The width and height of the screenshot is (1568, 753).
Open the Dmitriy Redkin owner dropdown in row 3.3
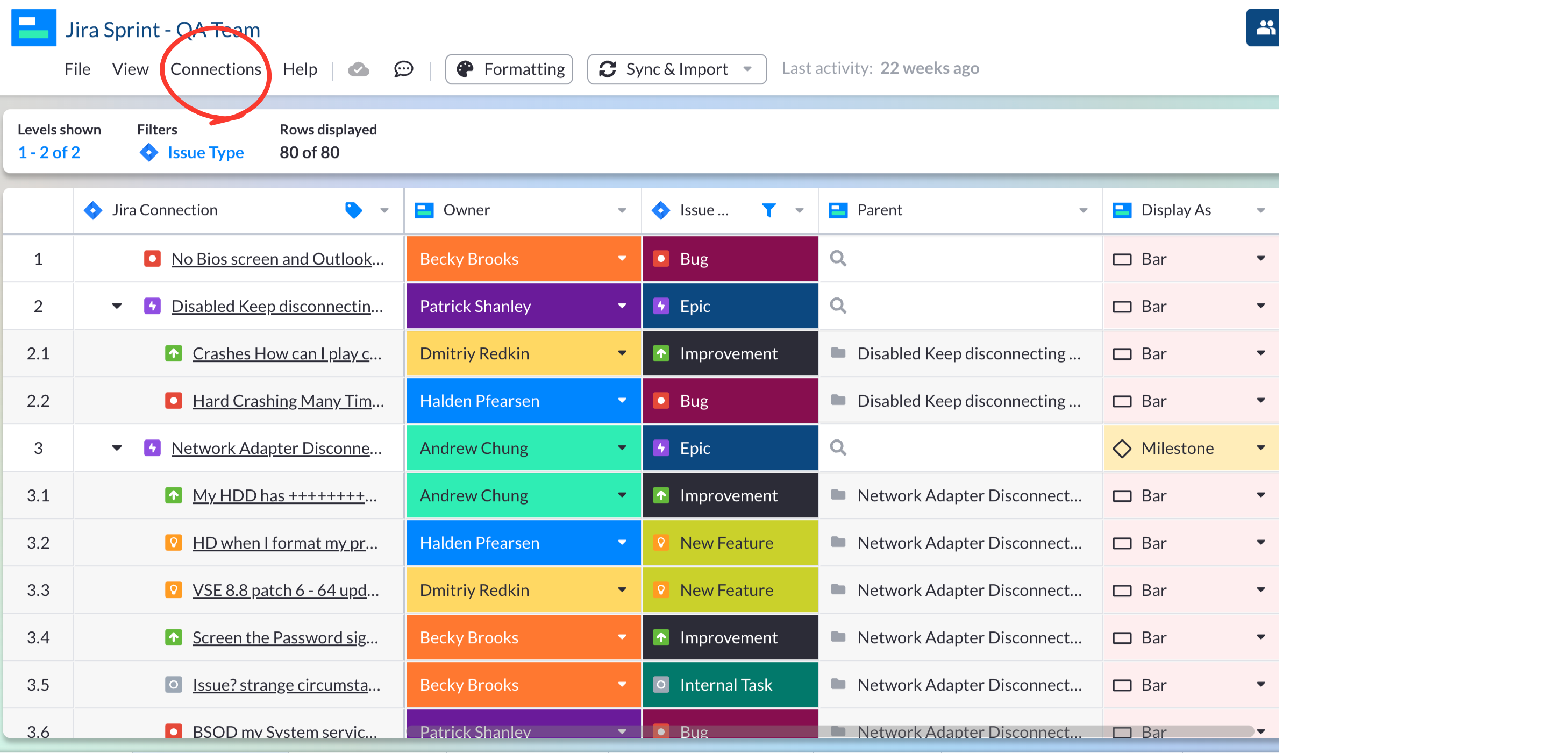pyautogui.click(x=622, y=590)
